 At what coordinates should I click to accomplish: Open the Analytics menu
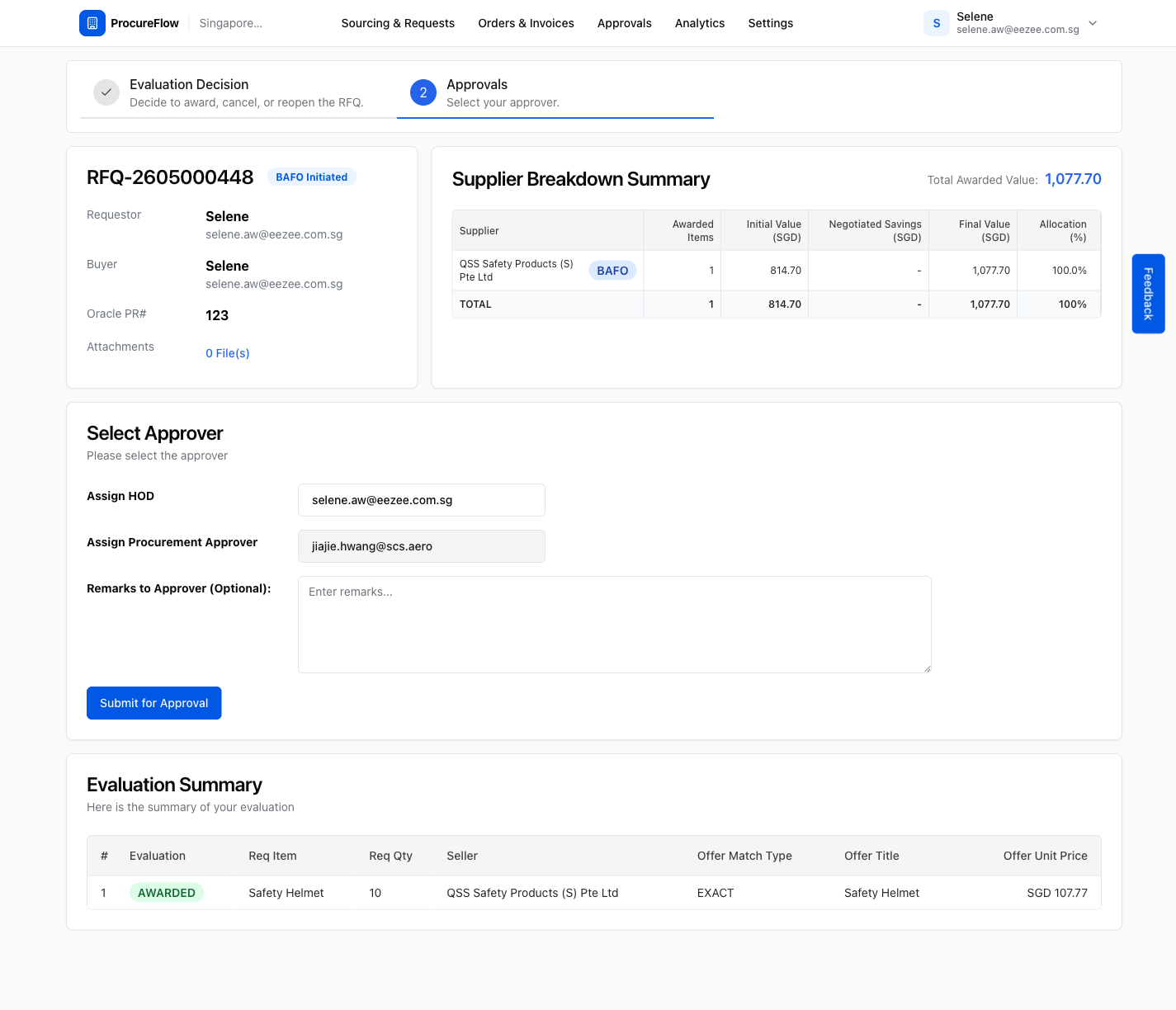[x=700, y=23]
